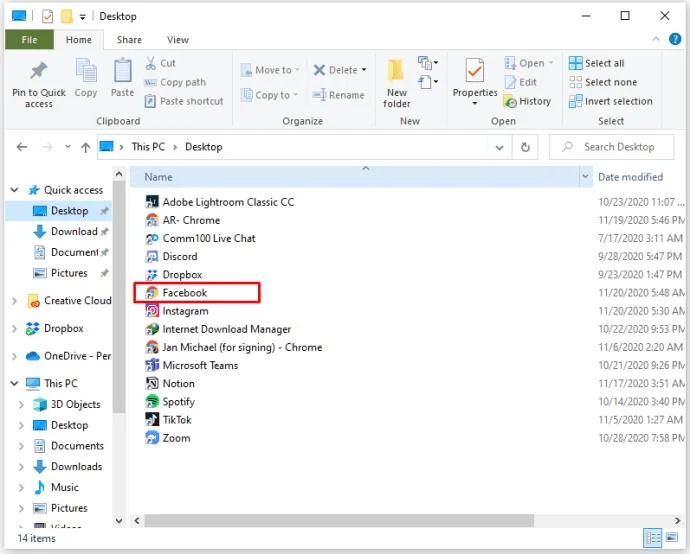The height and width of the screenshot is (554, 690).
Task: Switch to the View ribbon tab
Action: tap(178, 40)
